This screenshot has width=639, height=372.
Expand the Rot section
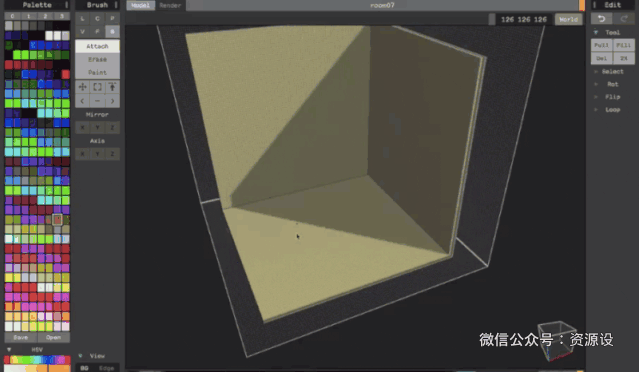click(x=596, y=84)
